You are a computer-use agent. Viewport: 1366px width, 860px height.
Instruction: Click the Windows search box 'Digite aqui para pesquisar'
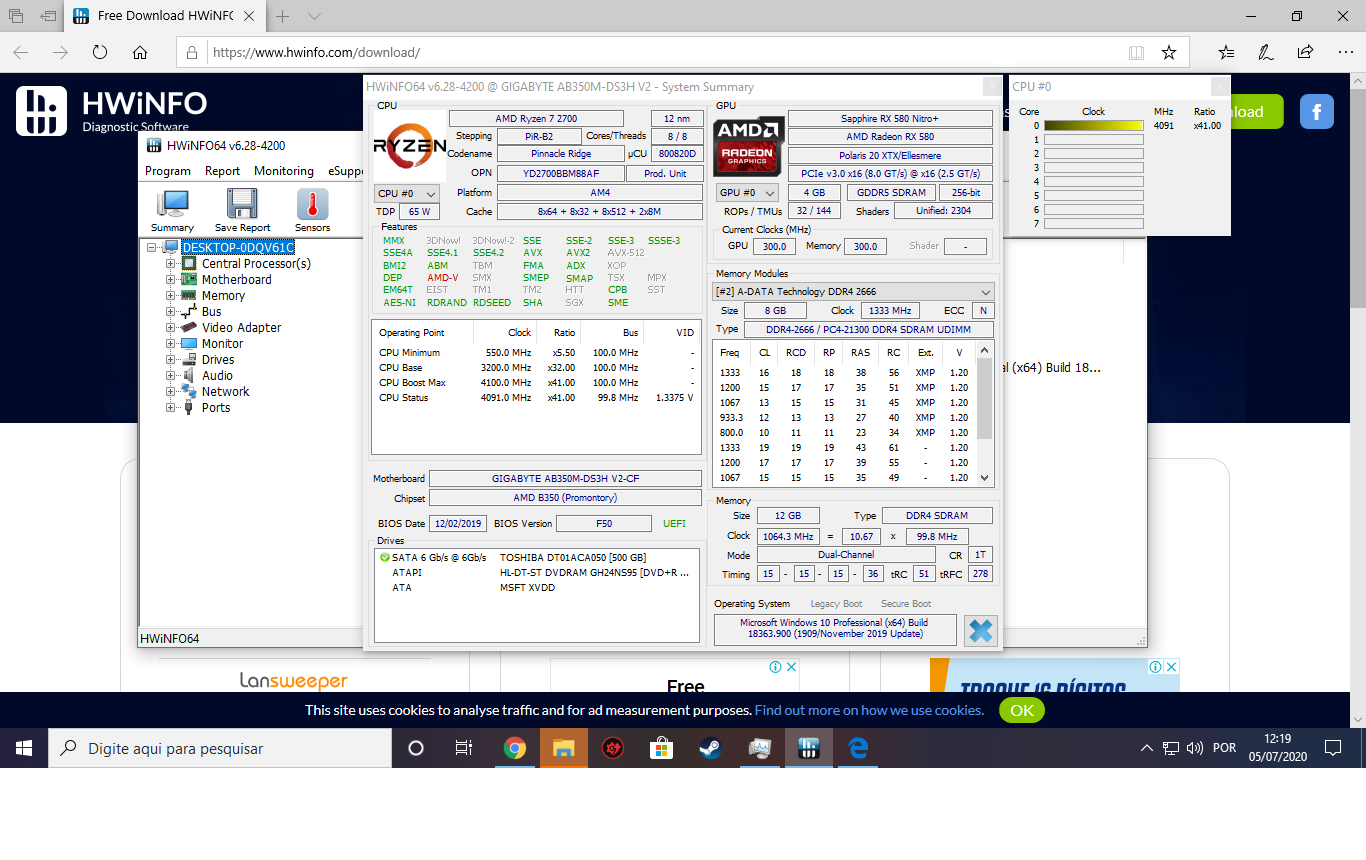[220, 748]
